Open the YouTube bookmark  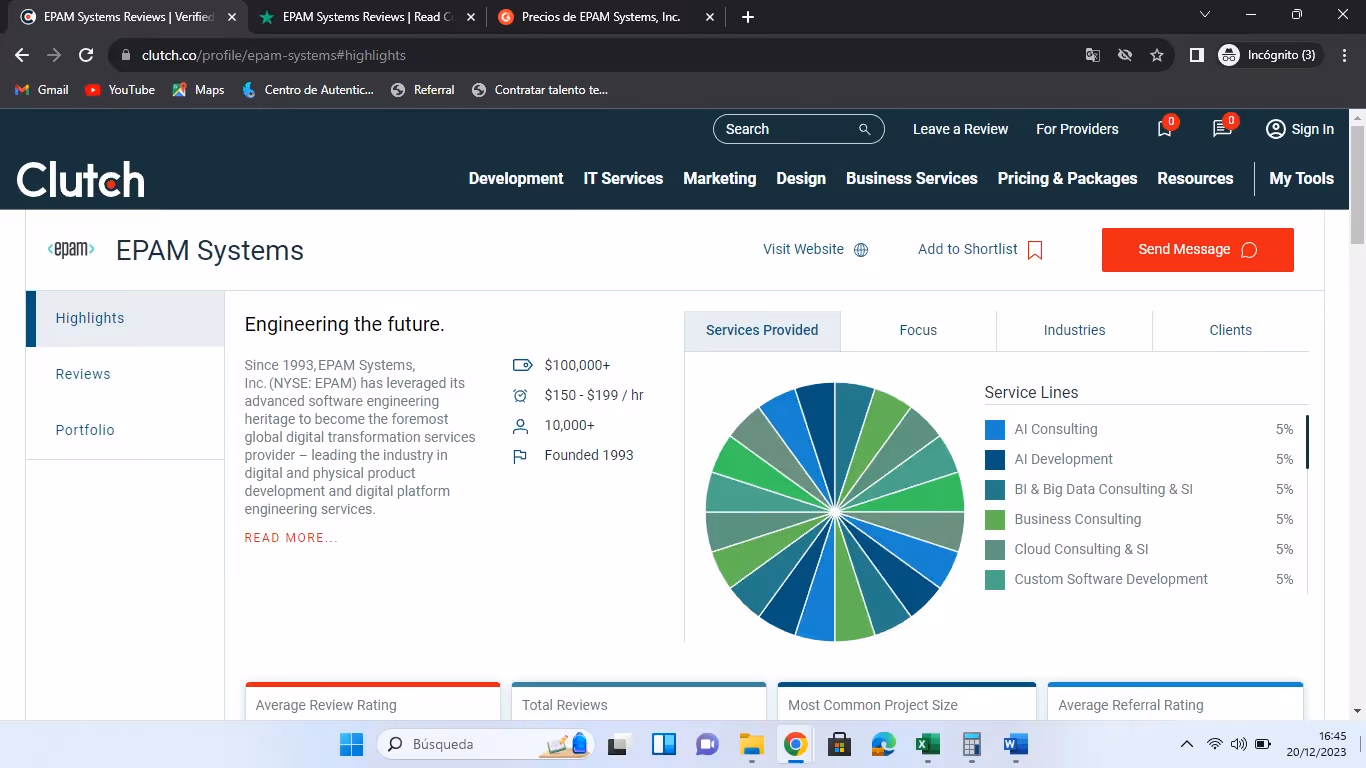pyautogui.click(x=121, y=90)
